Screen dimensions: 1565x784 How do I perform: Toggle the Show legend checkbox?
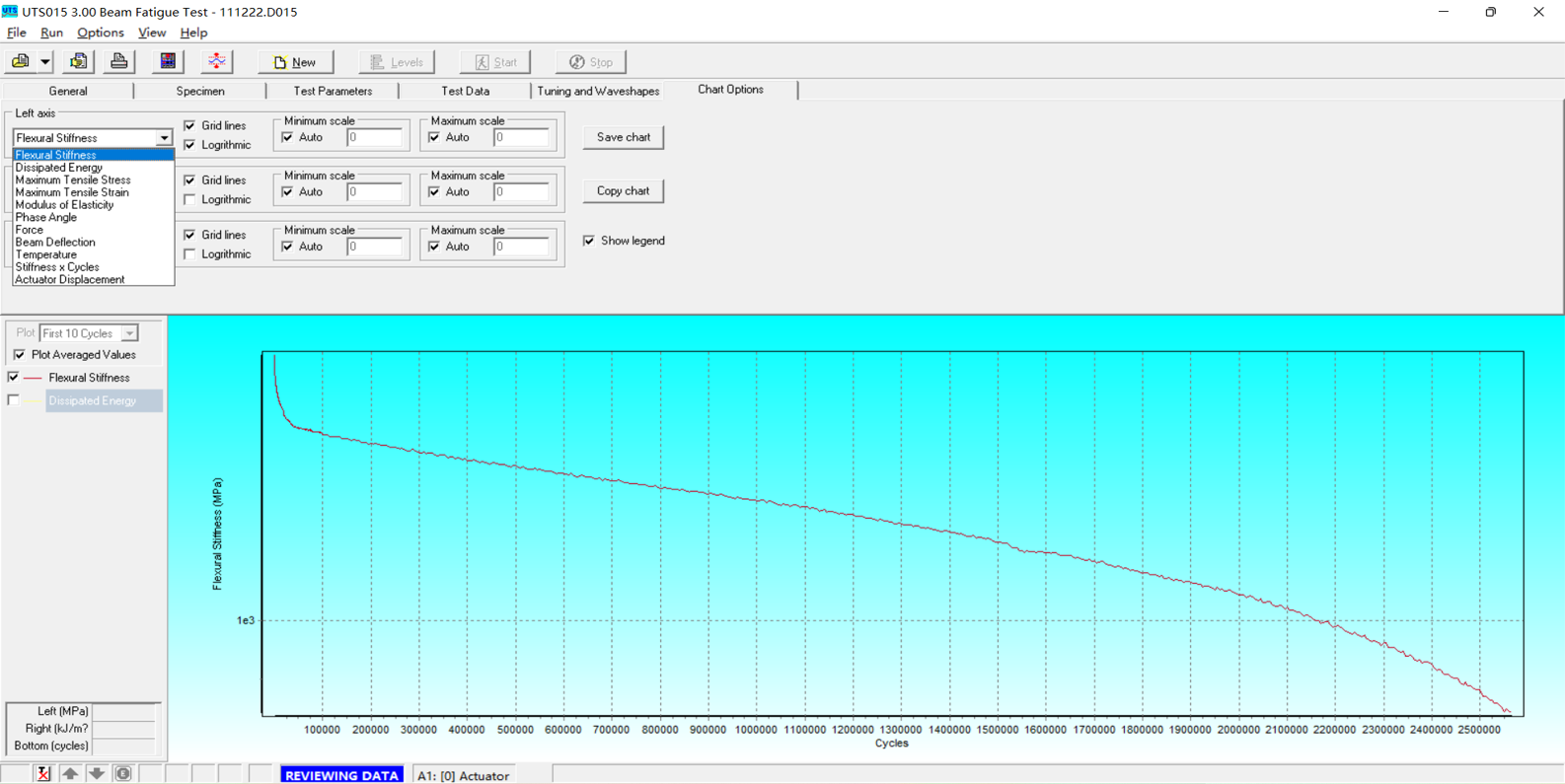tap(589, 241)
